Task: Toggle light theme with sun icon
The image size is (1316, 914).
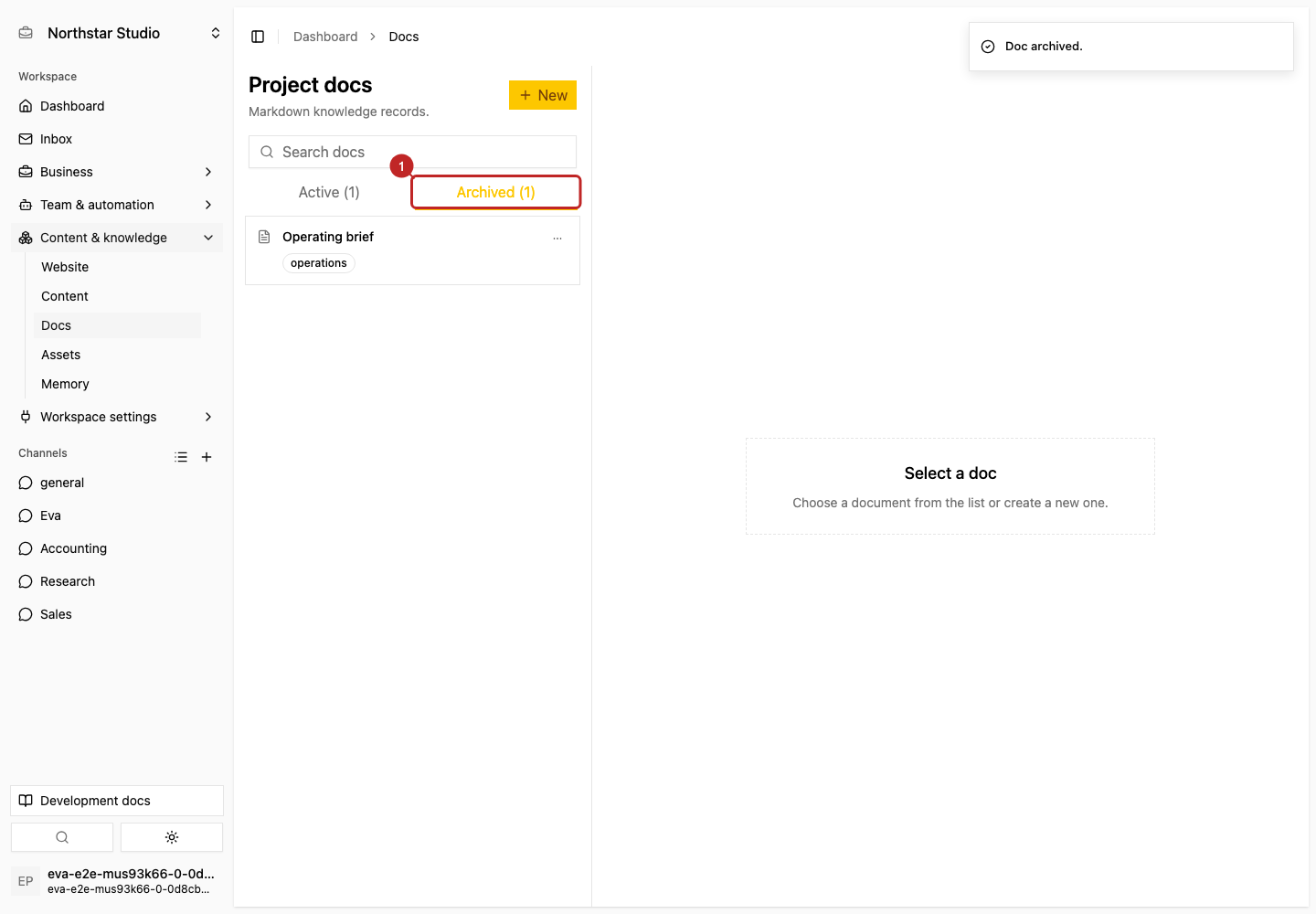Action: tap(172, 837)
